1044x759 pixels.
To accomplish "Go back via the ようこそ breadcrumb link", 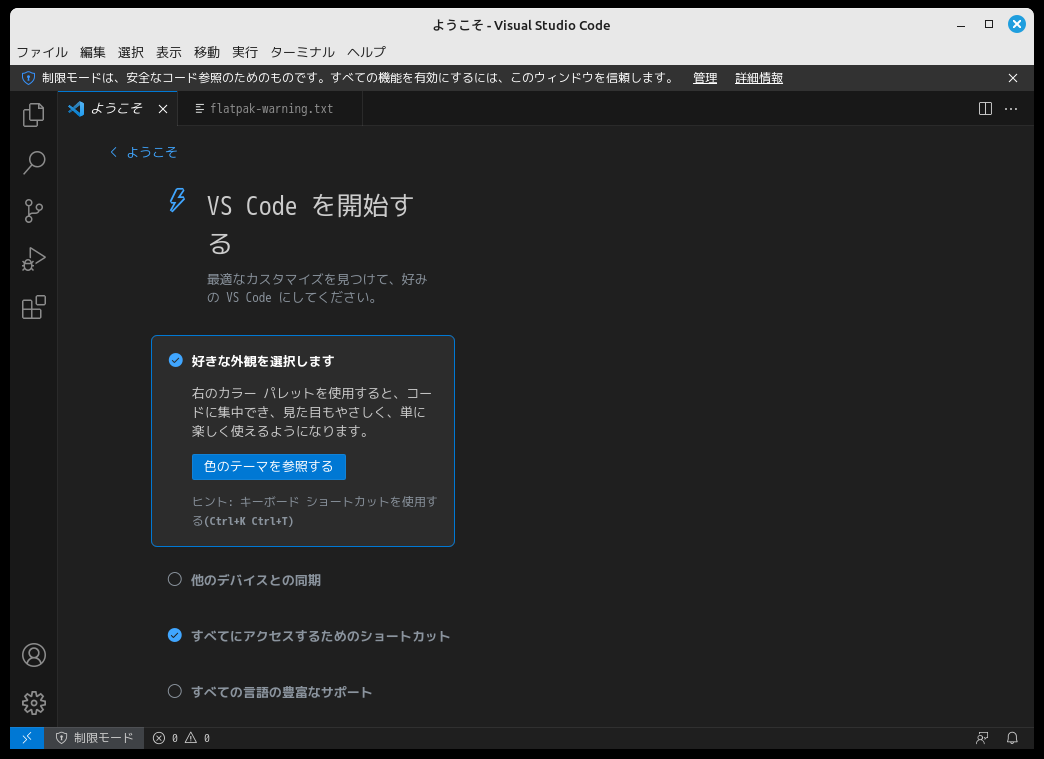I will [144, 152].
